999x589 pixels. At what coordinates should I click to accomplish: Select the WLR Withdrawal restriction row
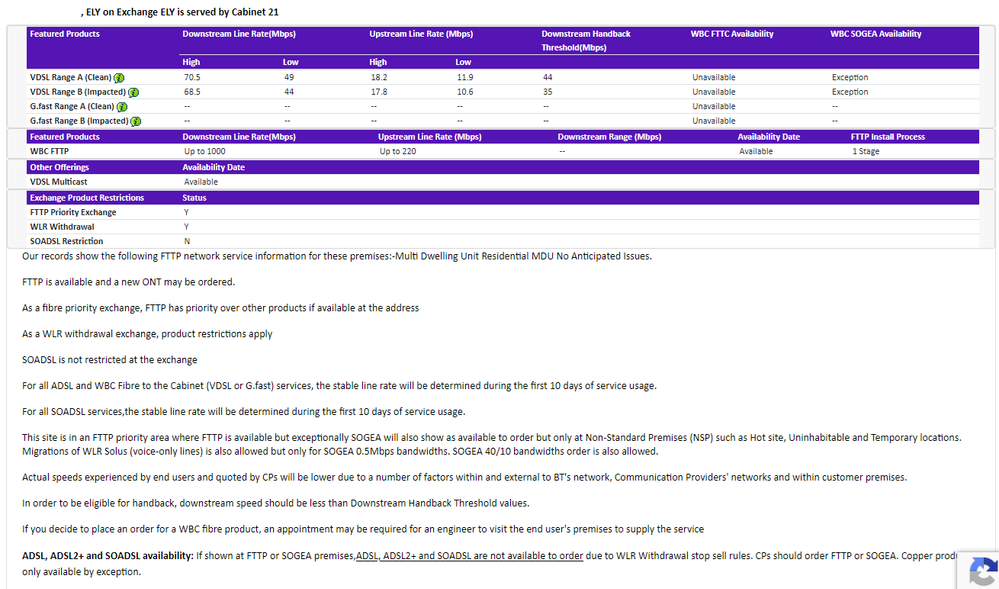[x=63, y=227]
